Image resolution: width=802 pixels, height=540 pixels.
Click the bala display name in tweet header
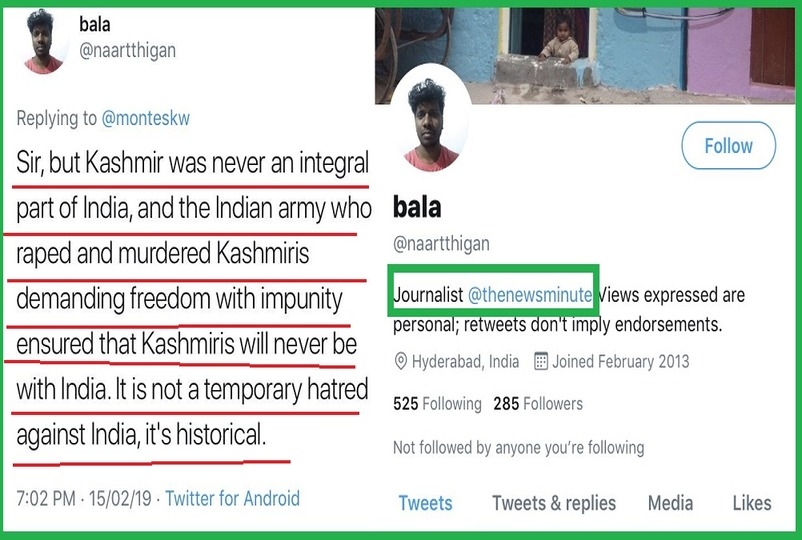click(x=95, y=24)
